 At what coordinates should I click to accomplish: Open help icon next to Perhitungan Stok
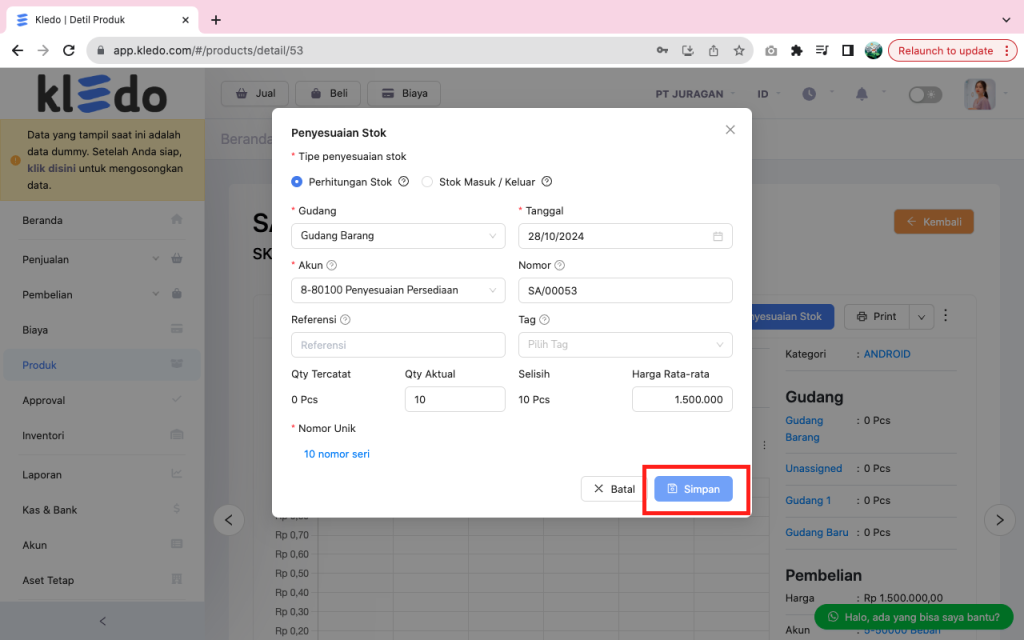tap(404, 182)
